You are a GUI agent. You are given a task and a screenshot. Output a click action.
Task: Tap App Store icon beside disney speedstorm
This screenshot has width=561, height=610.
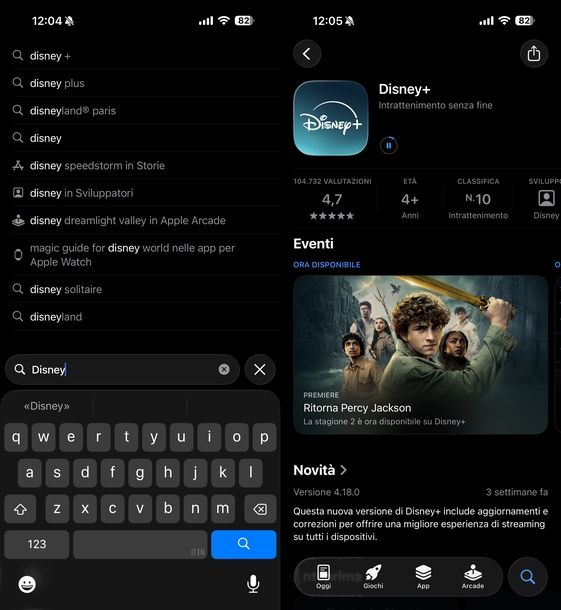pos(18,166)
